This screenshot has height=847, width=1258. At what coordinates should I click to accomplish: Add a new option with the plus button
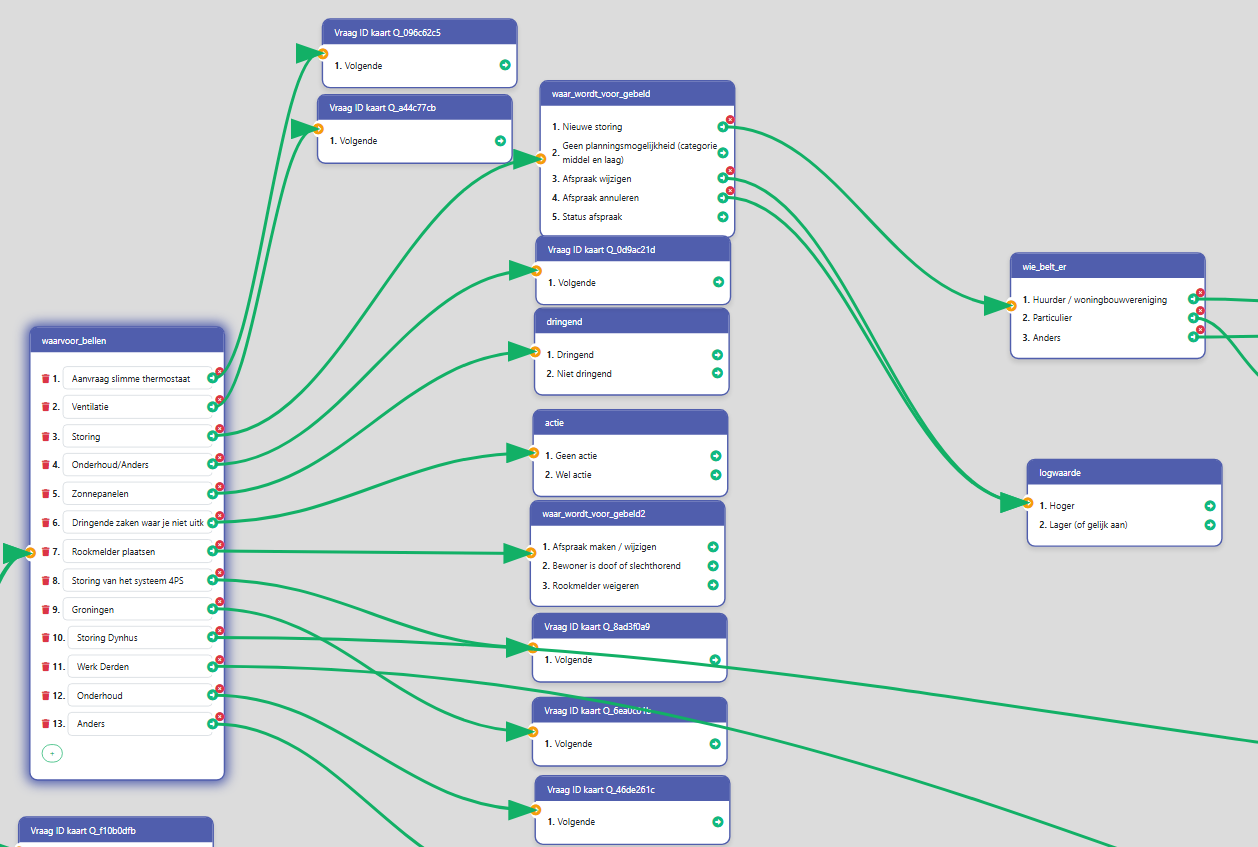[x=52, y=753]
